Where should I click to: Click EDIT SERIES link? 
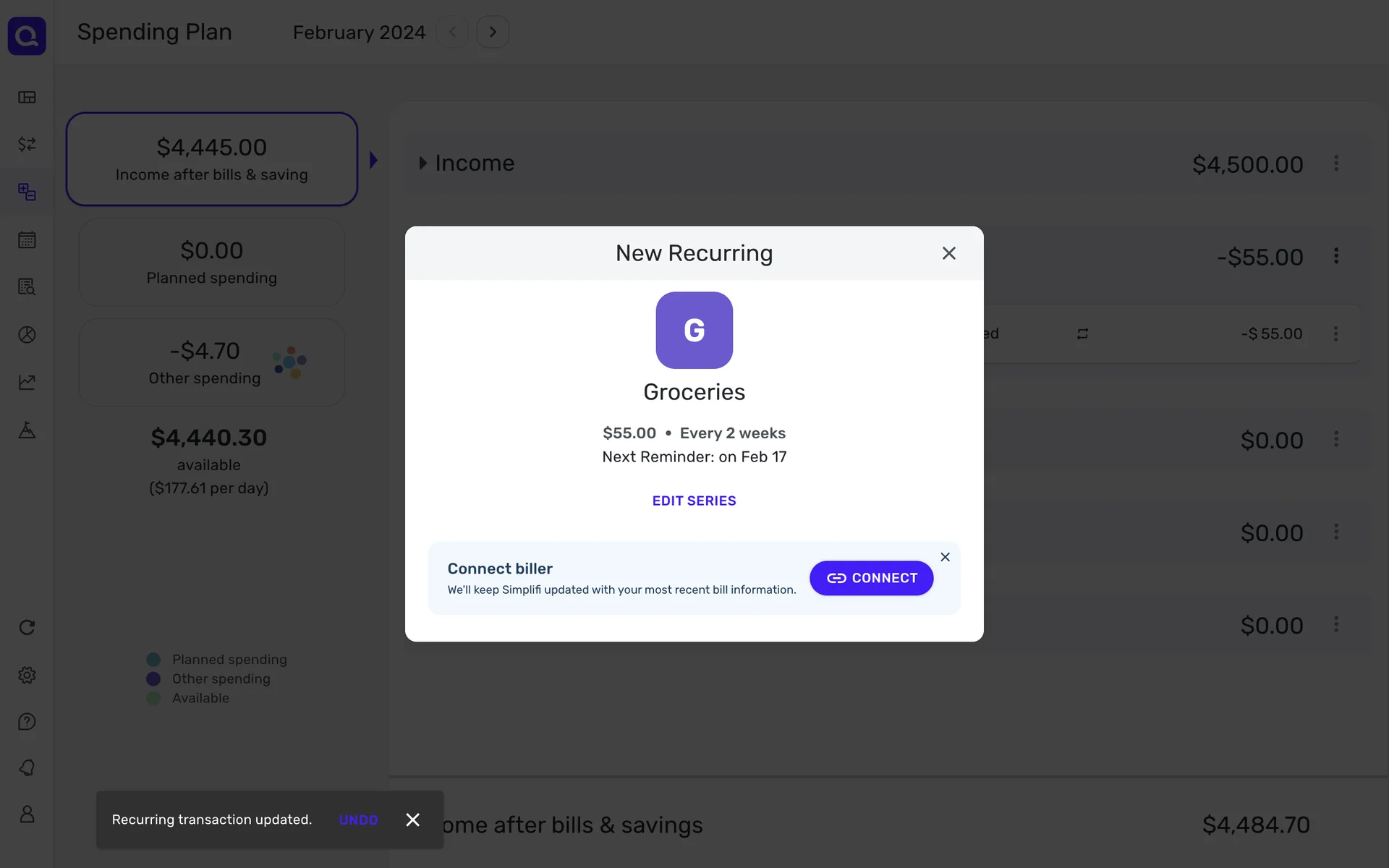(694, 501)
